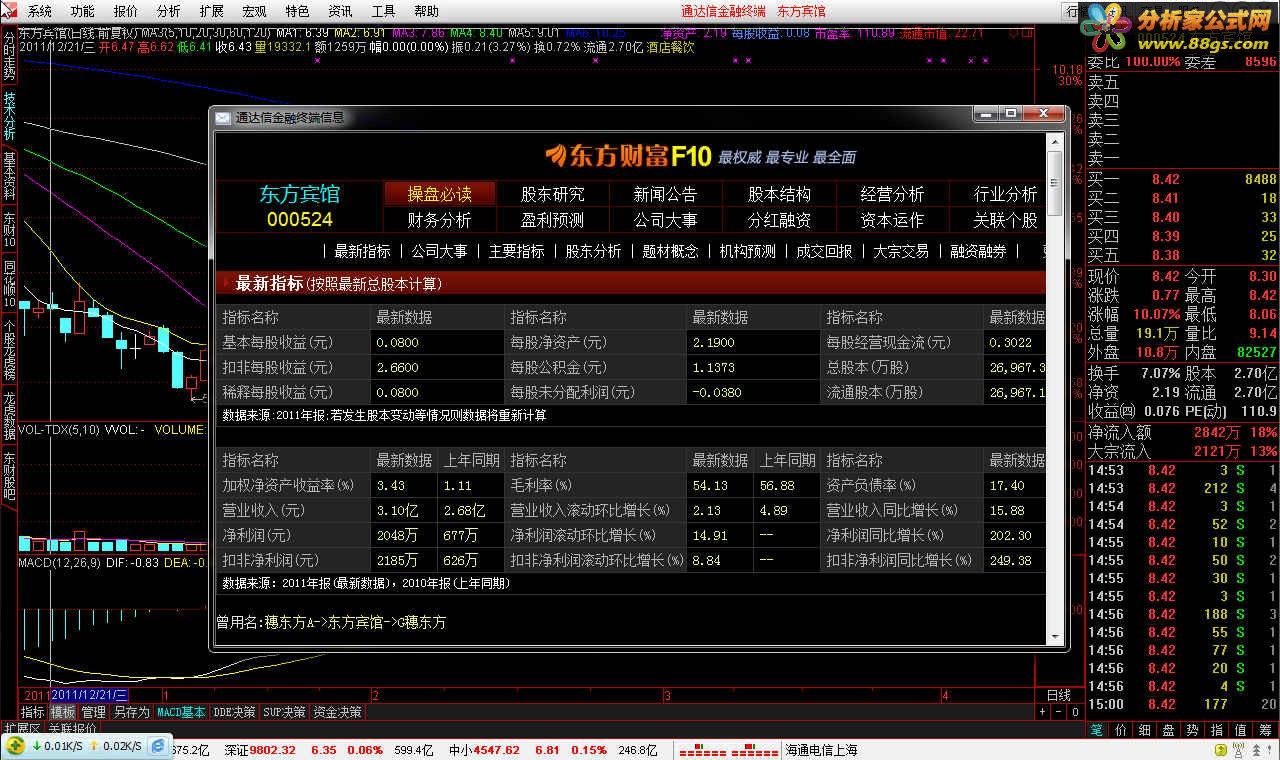Select the 细 tab in quote panel

(1145, 730)
